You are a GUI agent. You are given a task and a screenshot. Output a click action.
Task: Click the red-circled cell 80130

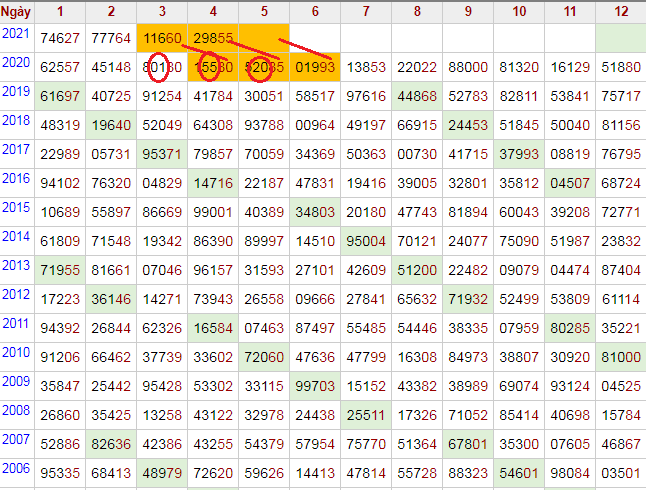pos(162,66)
